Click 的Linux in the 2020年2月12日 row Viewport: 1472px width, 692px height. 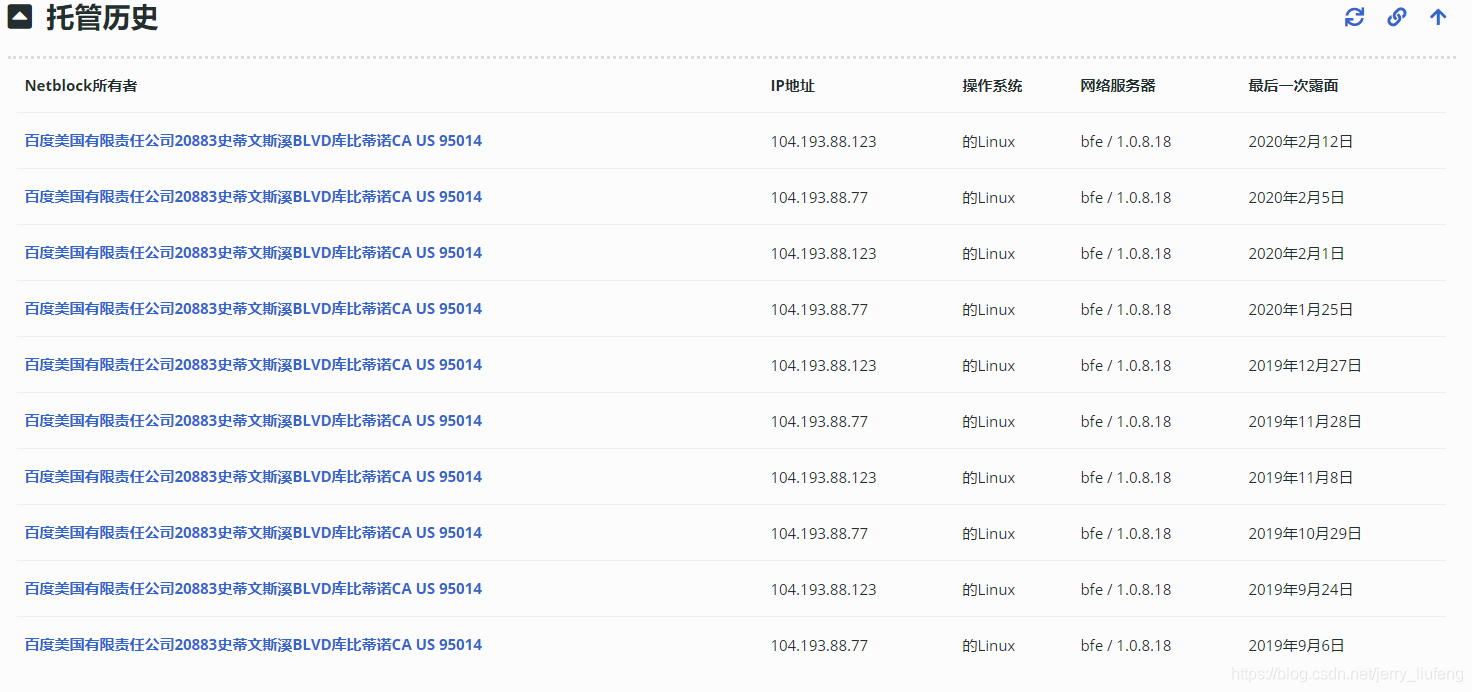989,142
